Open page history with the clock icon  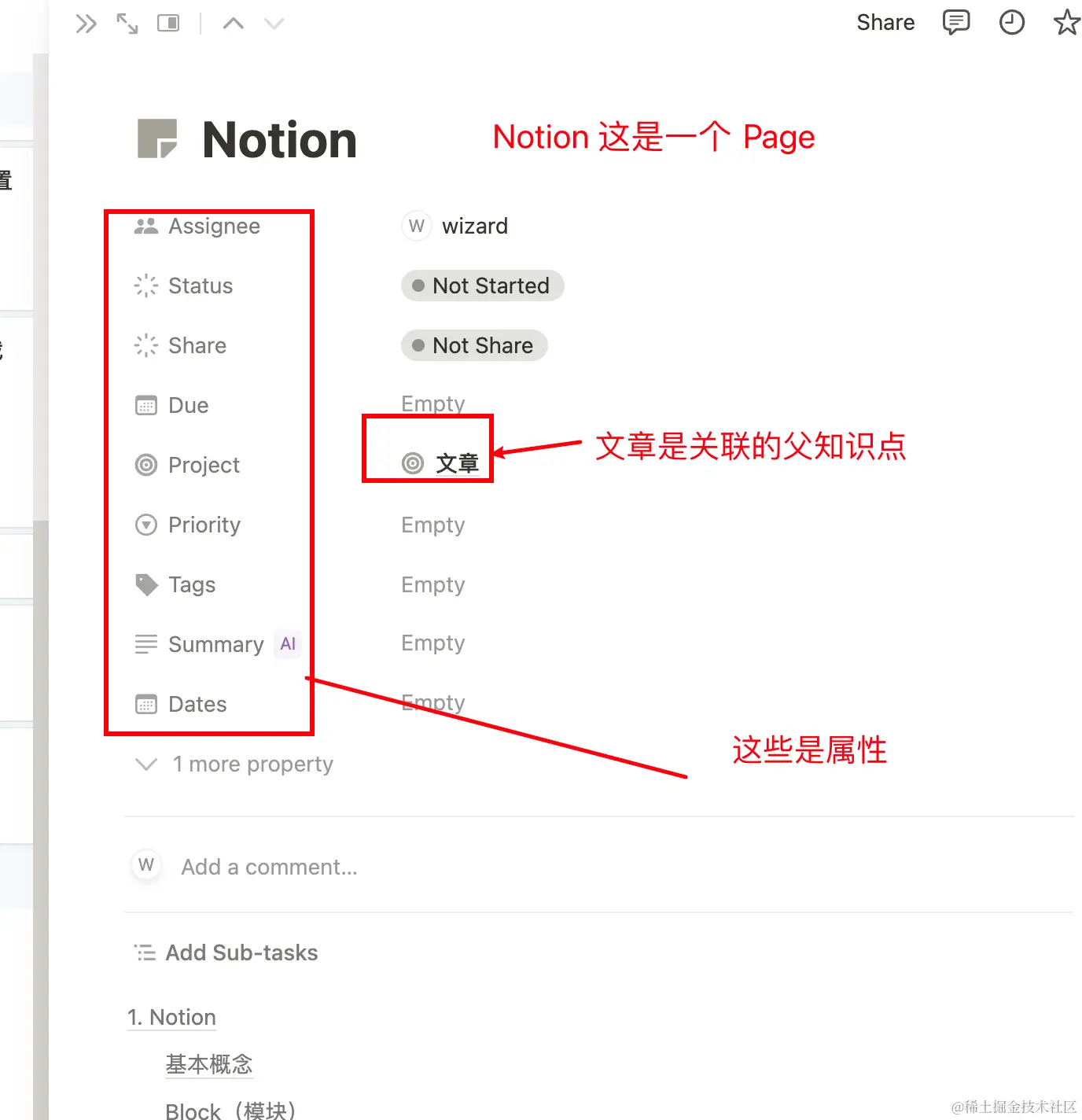1011,22
